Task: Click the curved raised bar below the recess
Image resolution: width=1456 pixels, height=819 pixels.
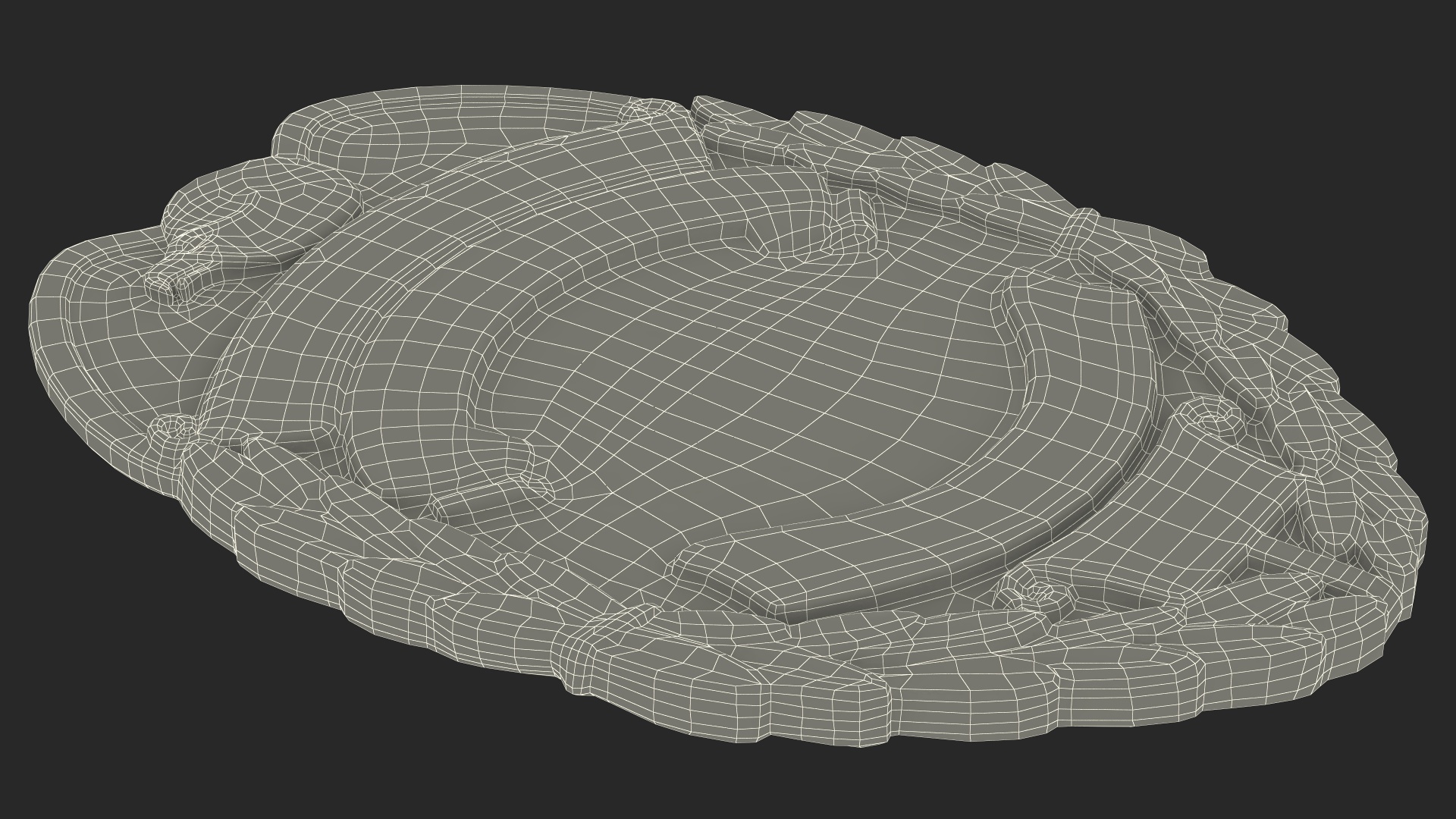Action: click(834, 576)
